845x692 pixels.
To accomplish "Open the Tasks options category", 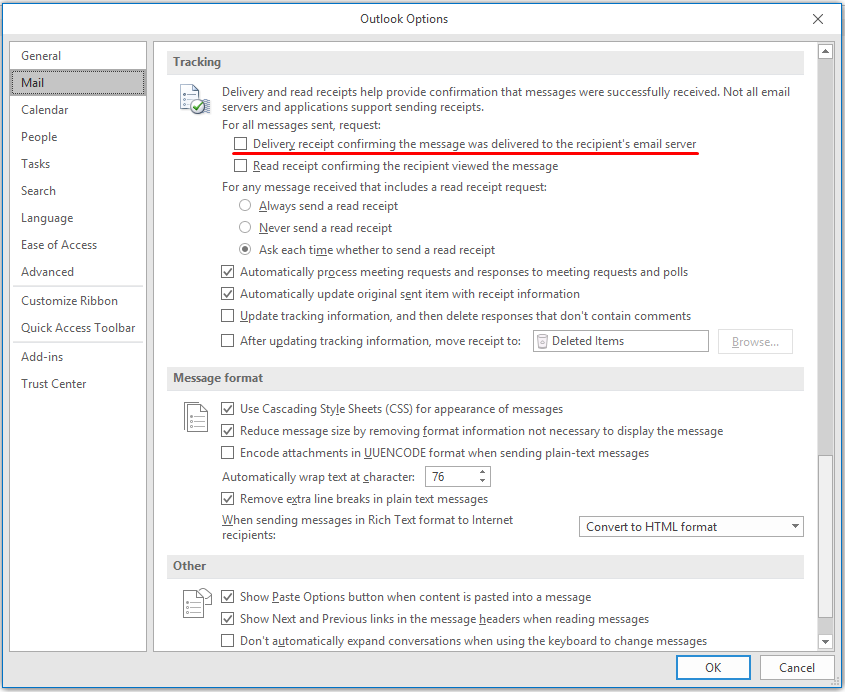I will [78, 163].
